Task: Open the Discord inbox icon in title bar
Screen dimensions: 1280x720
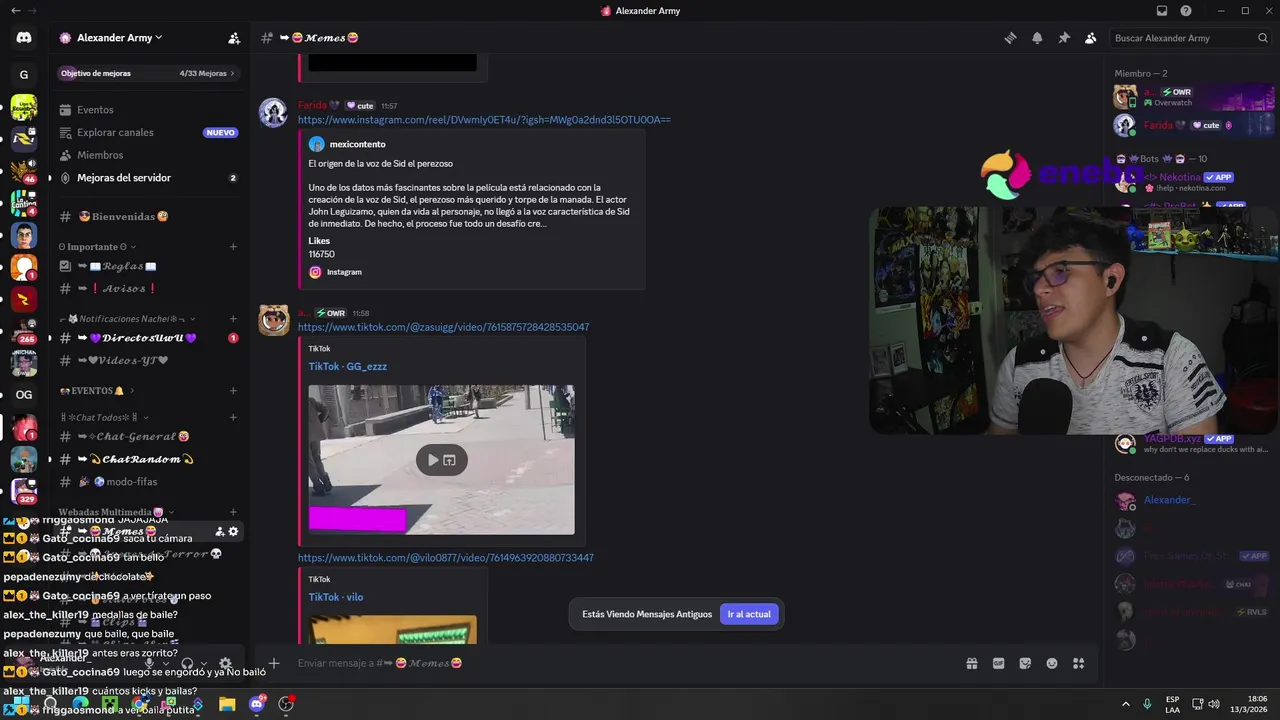Action: click(x=1162, y=11)
